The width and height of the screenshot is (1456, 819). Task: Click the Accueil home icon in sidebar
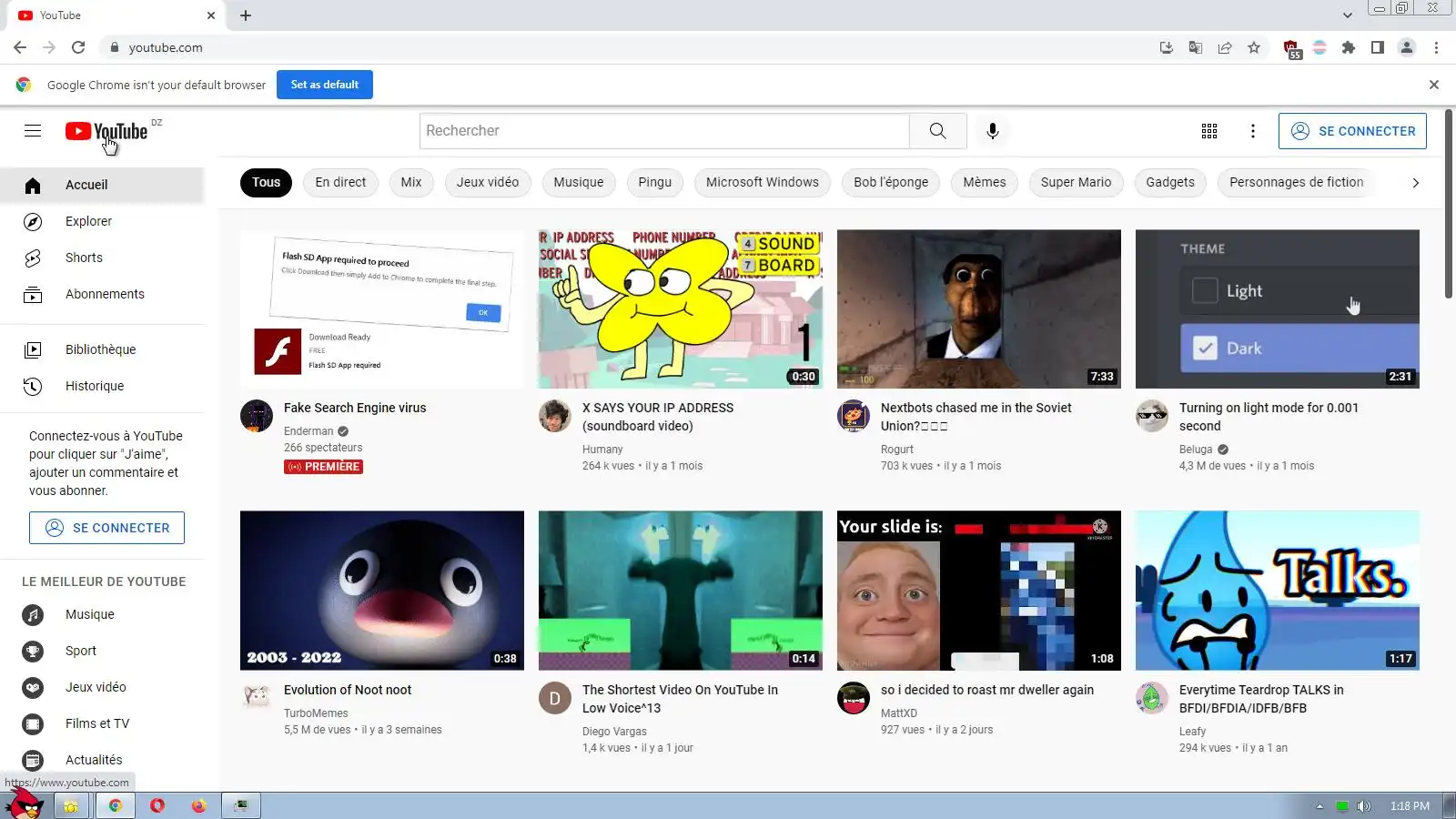(x=33, y=185)
